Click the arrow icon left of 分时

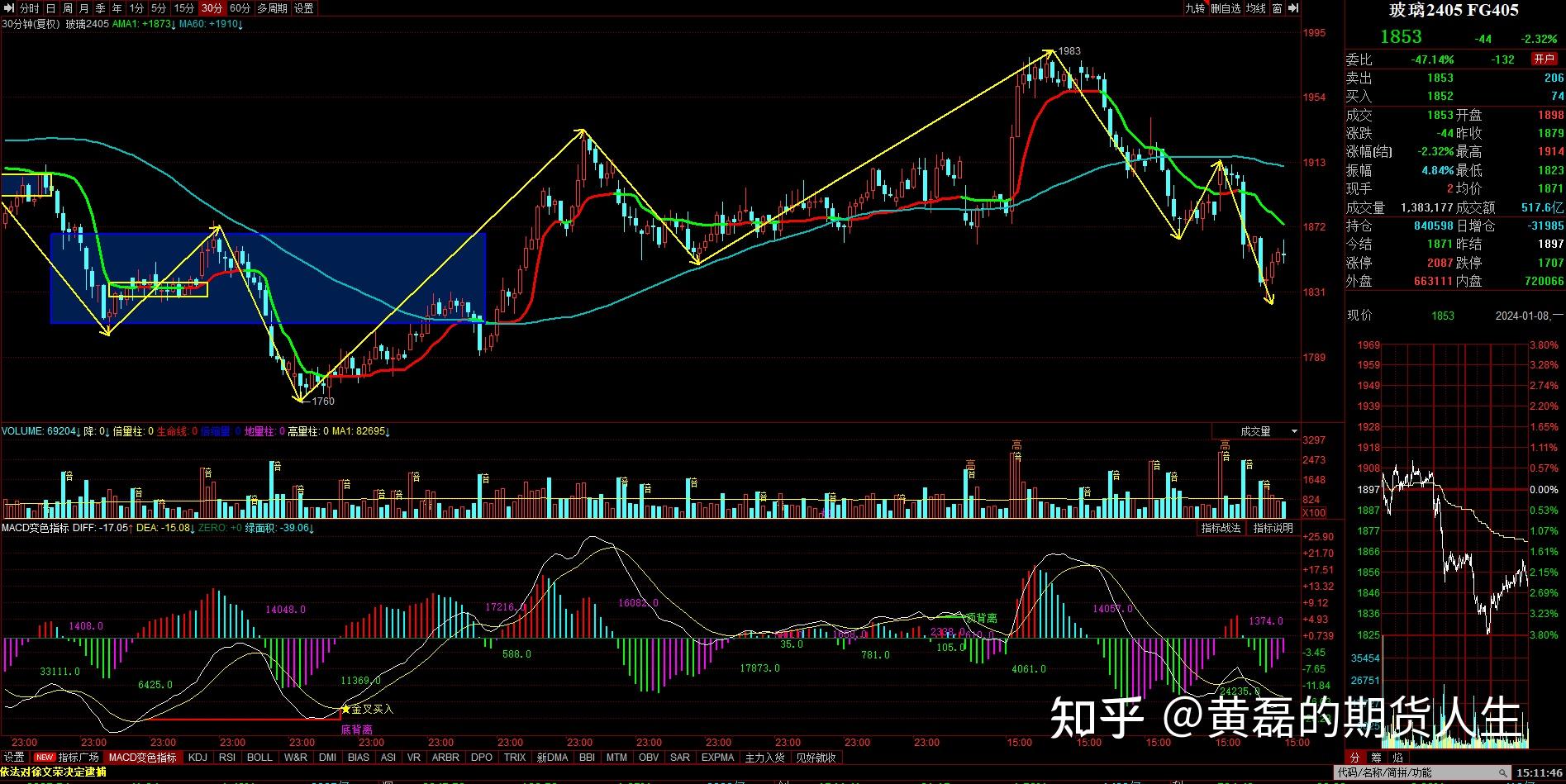[x=8, y=8]
